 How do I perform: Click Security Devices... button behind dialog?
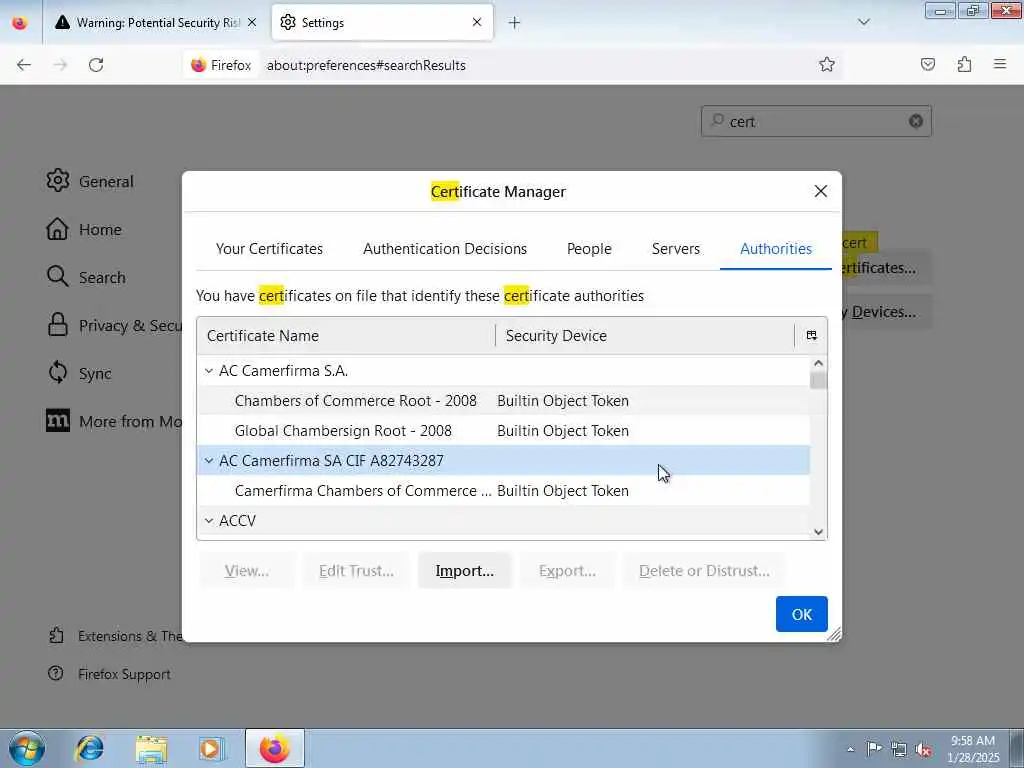[886, 312]
